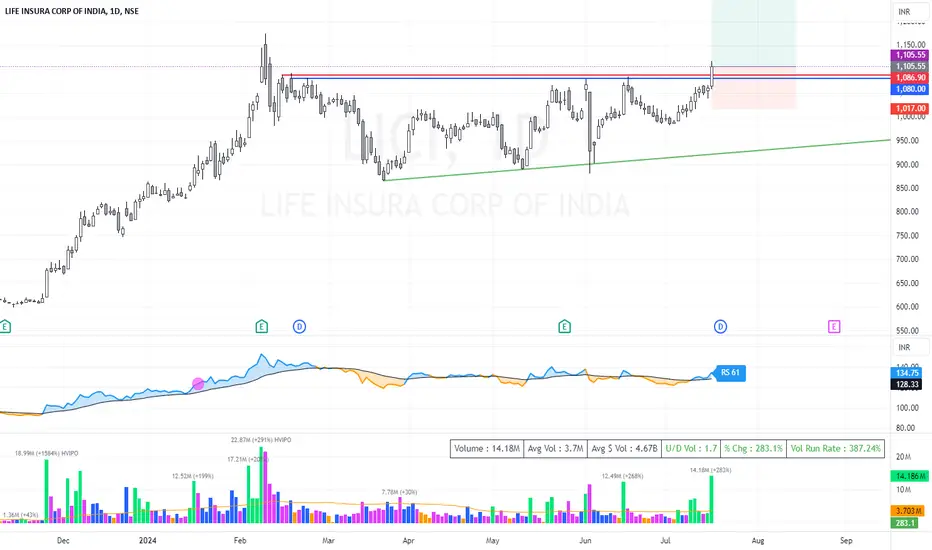Viewport: 932px width, 550px height.
Task: Select the purple 1,105.55 price label
Action: click(x=910, y=55)
